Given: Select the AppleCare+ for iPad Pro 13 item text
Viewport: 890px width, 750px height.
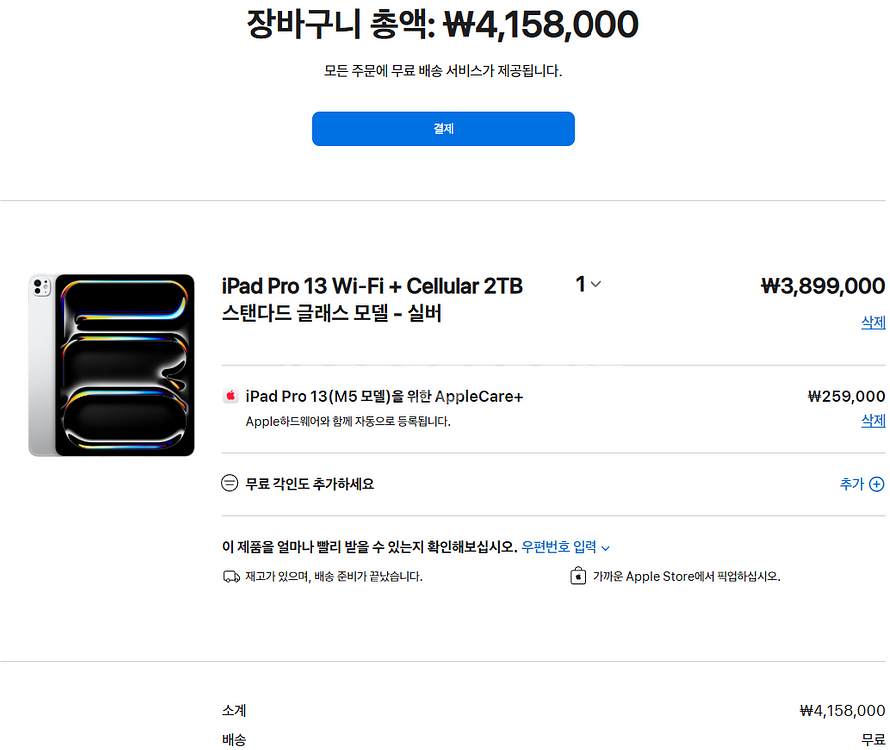Looking at the screenshot, I should [384, 396].
